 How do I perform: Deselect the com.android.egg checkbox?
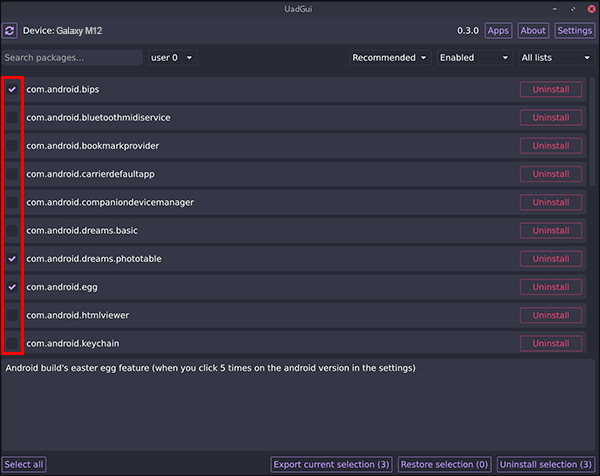click(12, 287)
